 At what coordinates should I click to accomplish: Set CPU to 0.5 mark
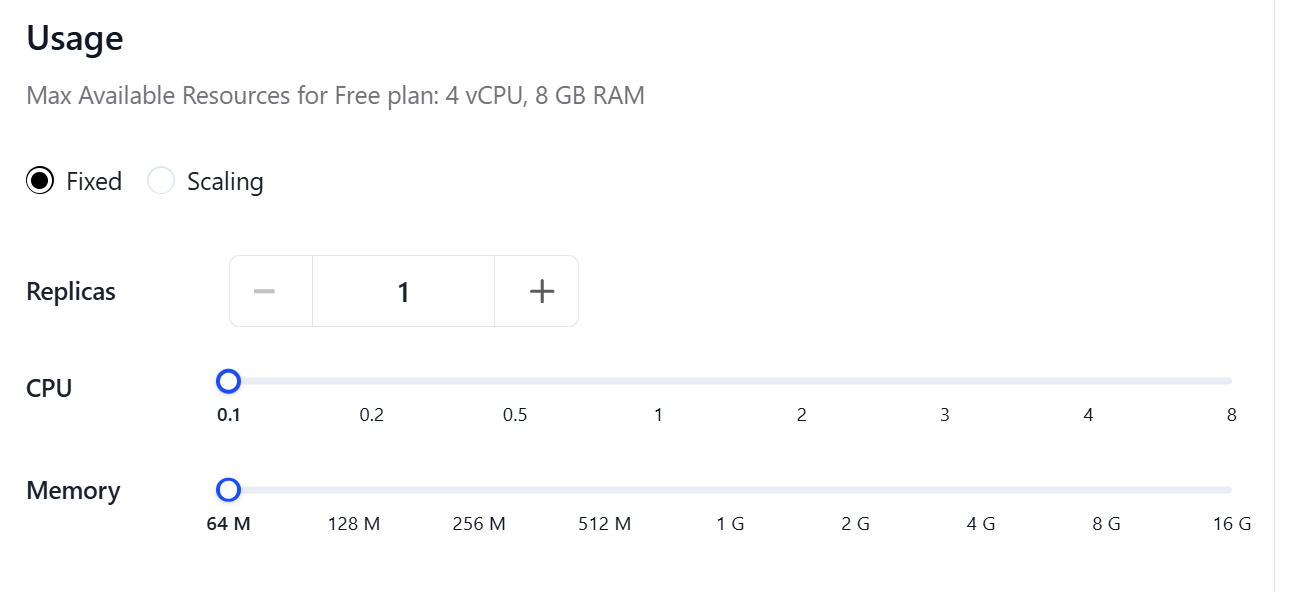pos(515,381)
